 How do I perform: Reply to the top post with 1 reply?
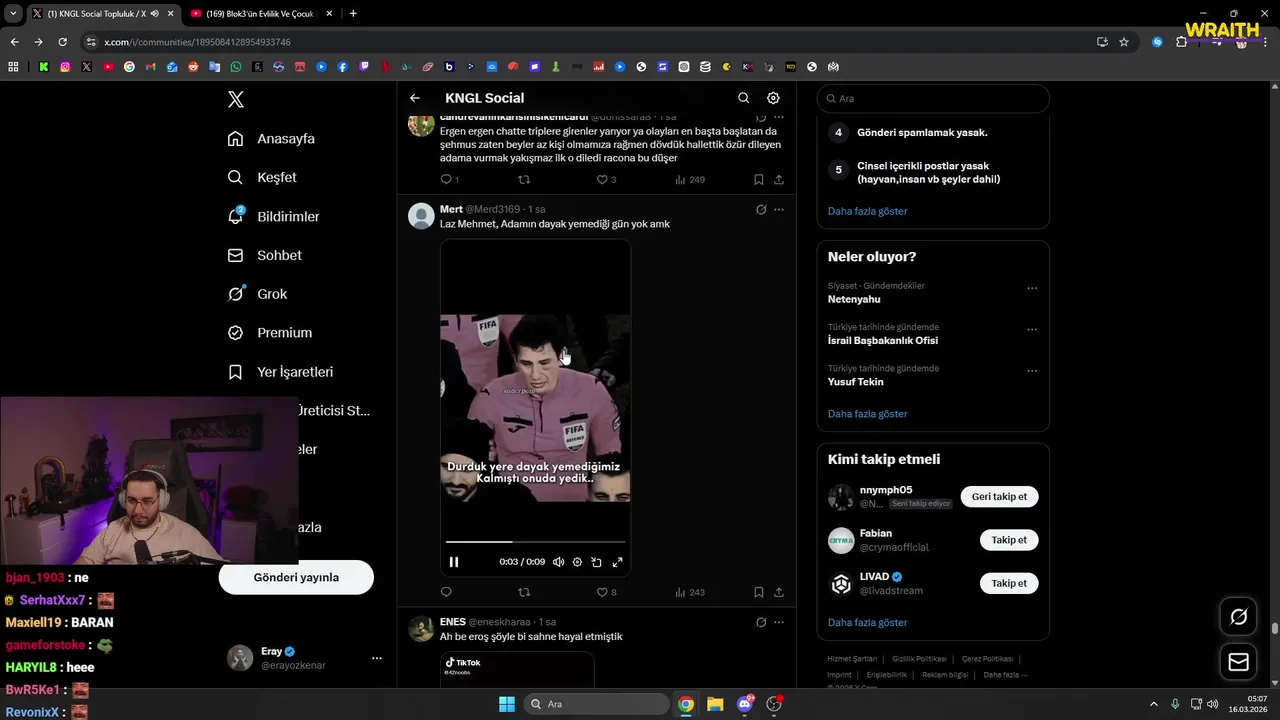click(x=449, y=180)
